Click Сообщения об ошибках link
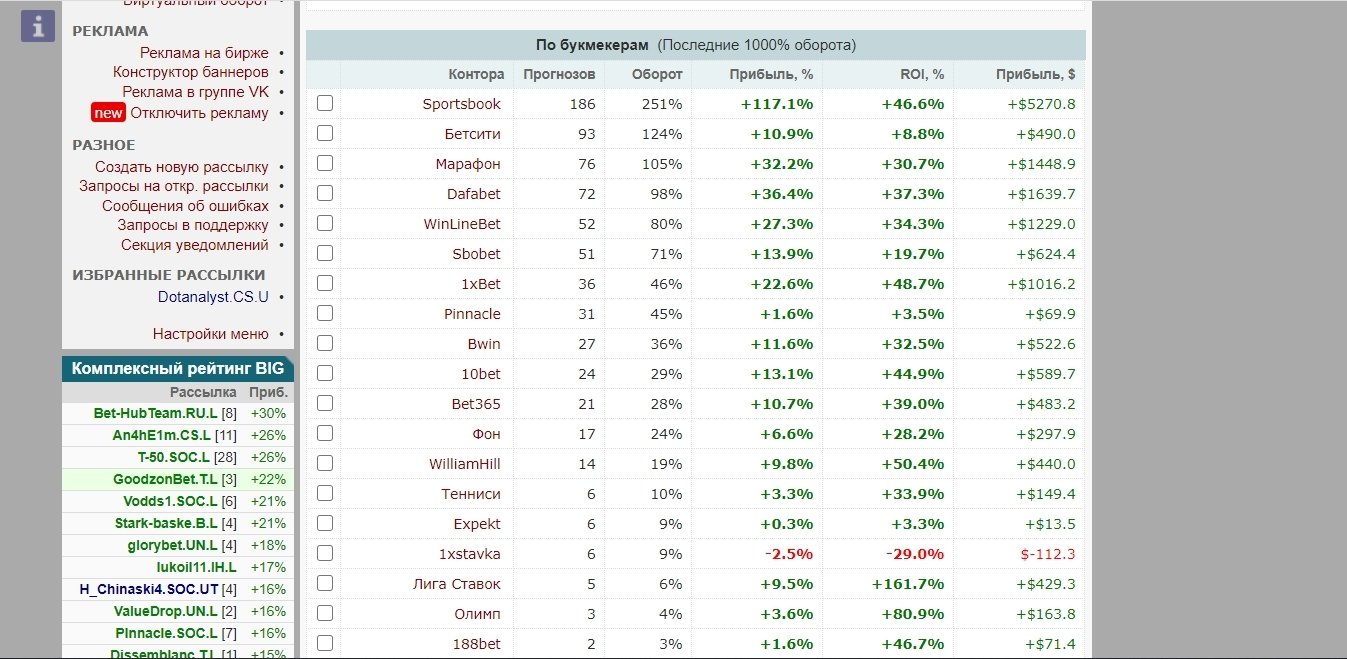1347x659 pixels. click(185, 206)
